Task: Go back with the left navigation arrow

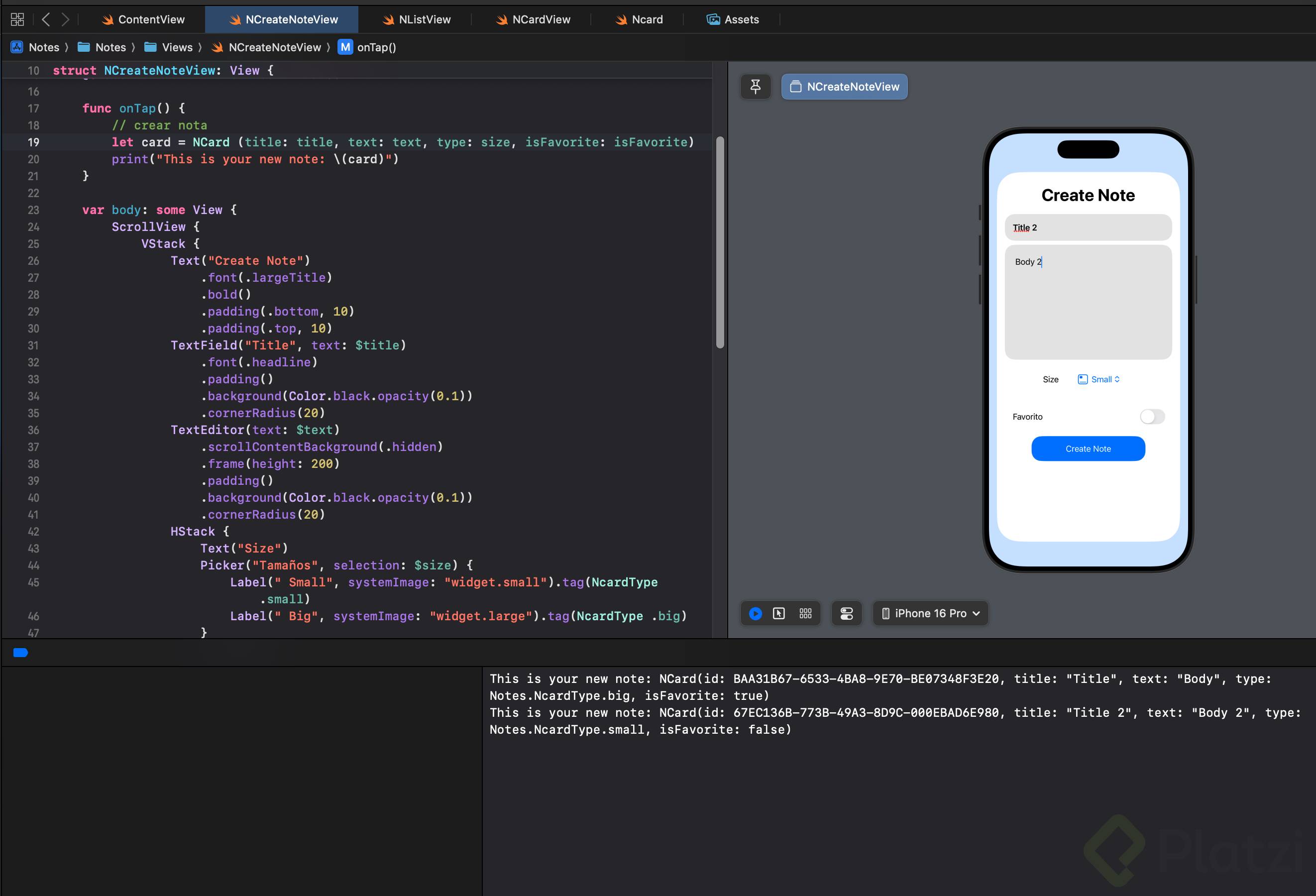Action: (x=46, y=20)
